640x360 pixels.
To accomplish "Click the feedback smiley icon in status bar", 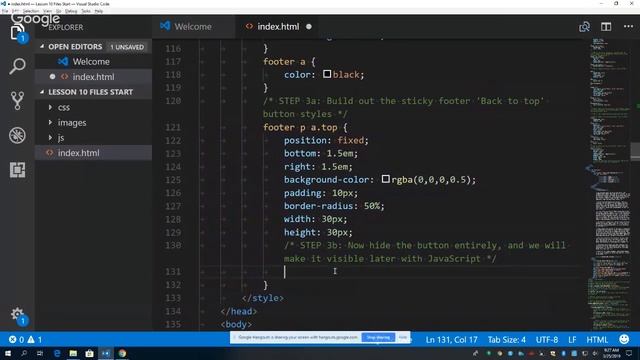I will tap(624, 339).
